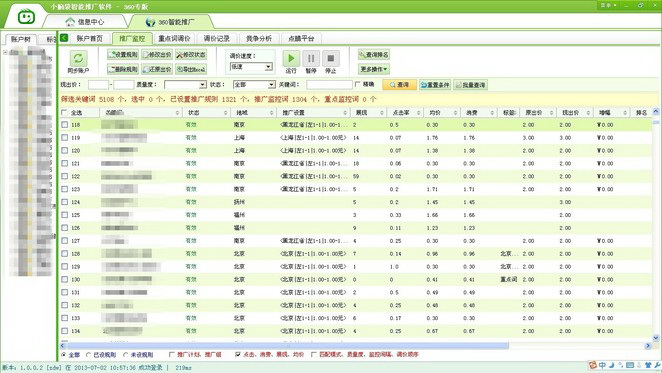Image resolution: width=662 pixels, height=373 pixels.
Task: Switch to the 信息中心 tab
Action: [x=84, y=22]
